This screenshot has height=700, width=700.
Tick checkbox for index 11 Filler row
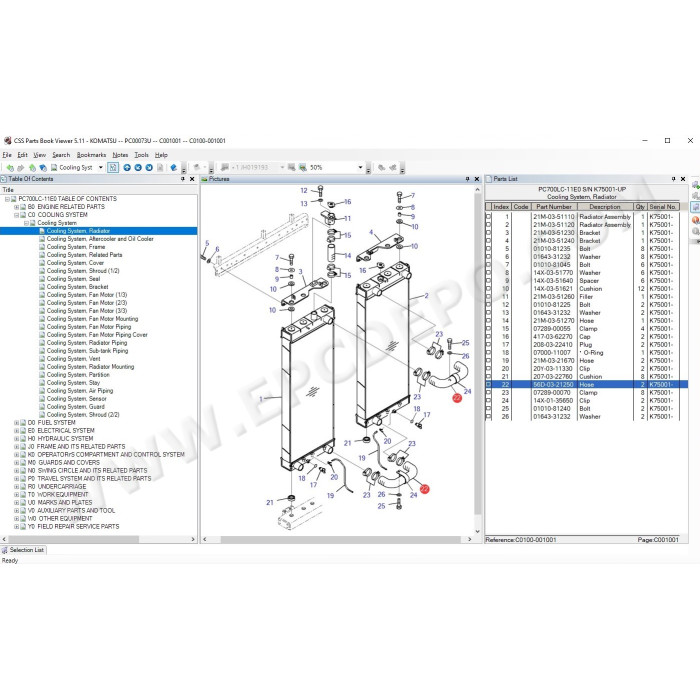pyautogui.click(x=488, y=297)
